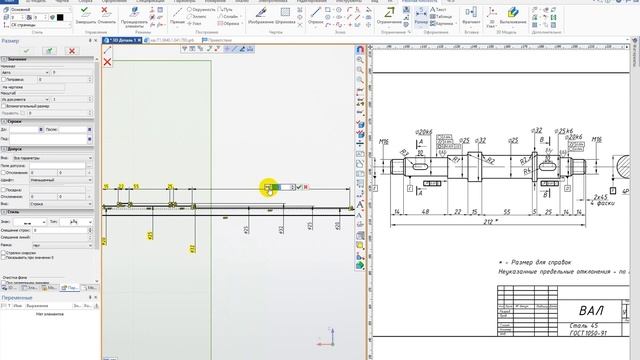Click the zoom magnifier icon in view toolbar
Image resolution: width=640 pixels, height=360 pixels.
click(360, 60)
